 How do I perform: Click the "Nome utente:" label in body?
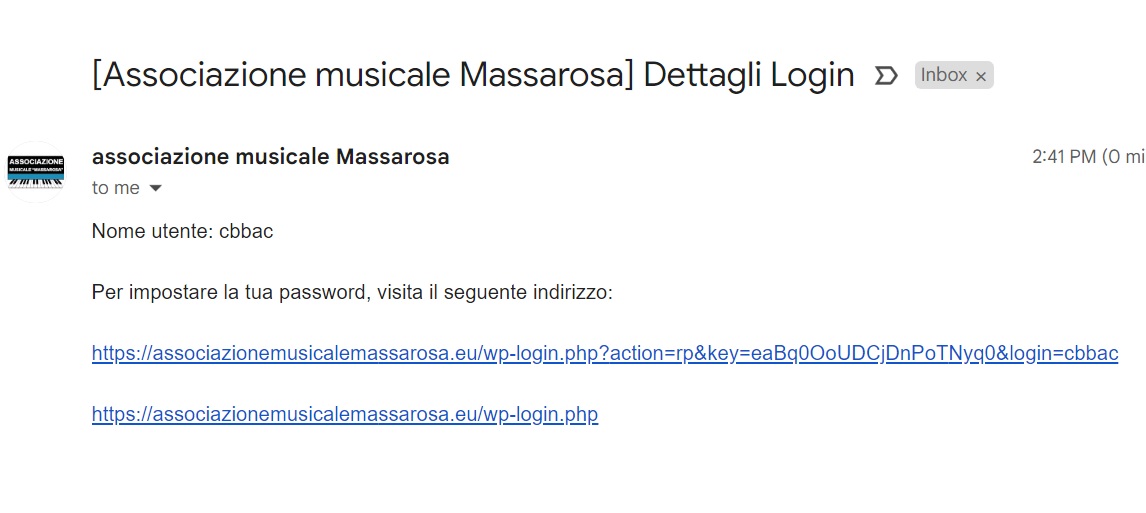(152, 231)
